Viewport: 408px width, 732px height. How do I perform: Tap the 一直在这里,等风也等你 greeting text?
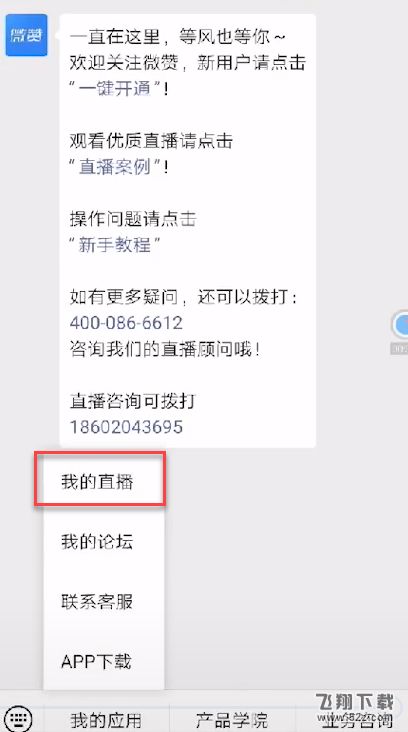pyautogui.click(x=177, y=37)
